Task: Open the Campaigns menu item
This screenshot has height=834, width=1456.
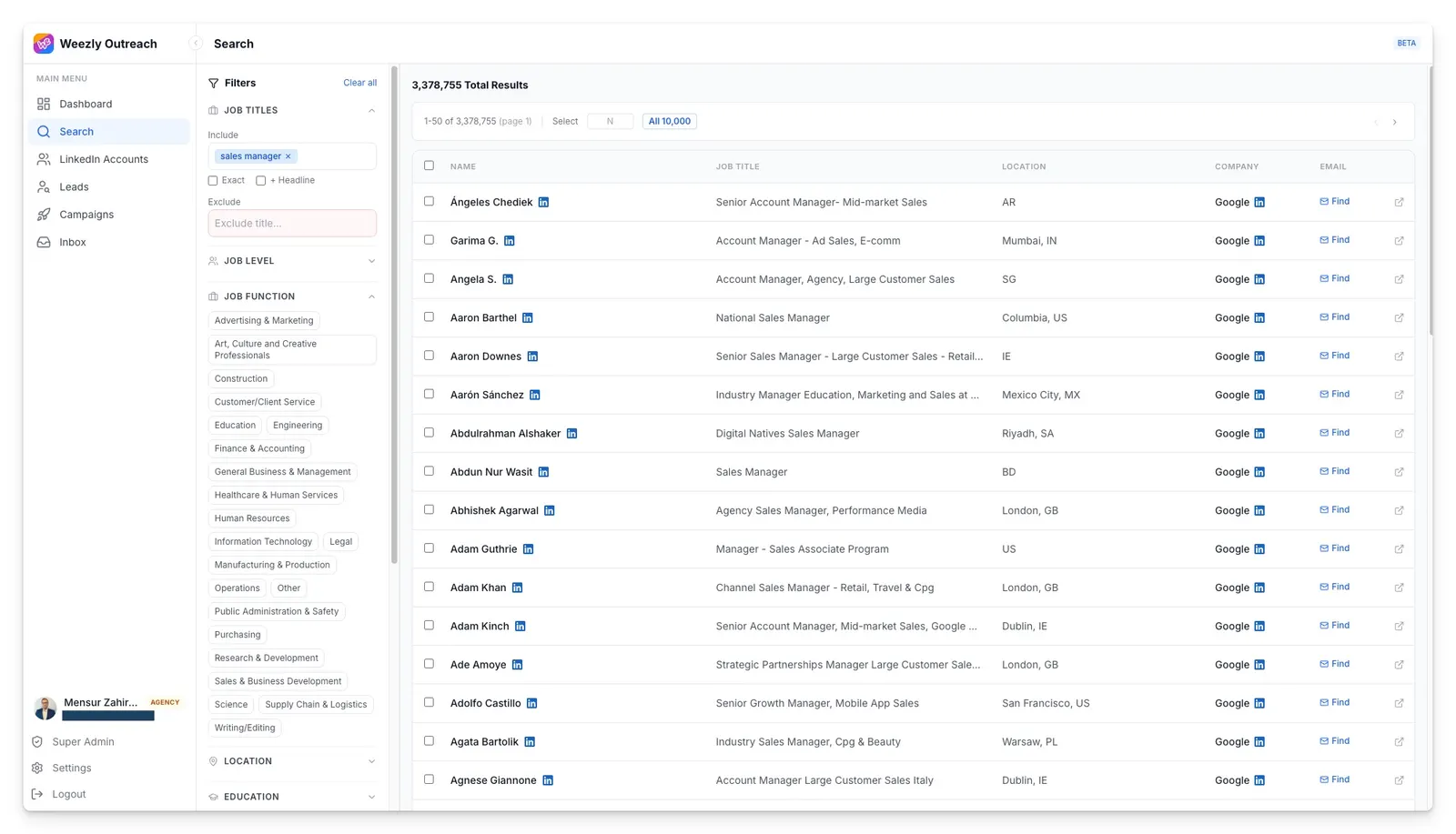Action: point(109,215)
